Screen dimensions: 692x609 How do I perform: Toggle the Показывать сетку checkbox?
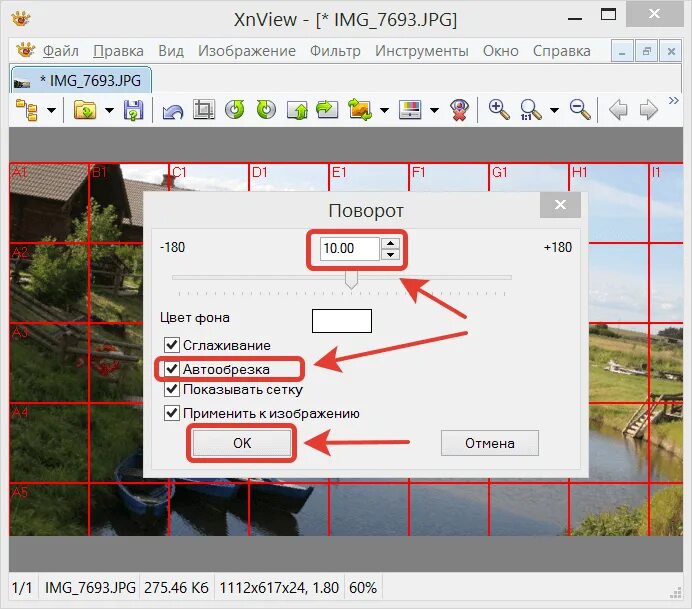pos(172,389)
